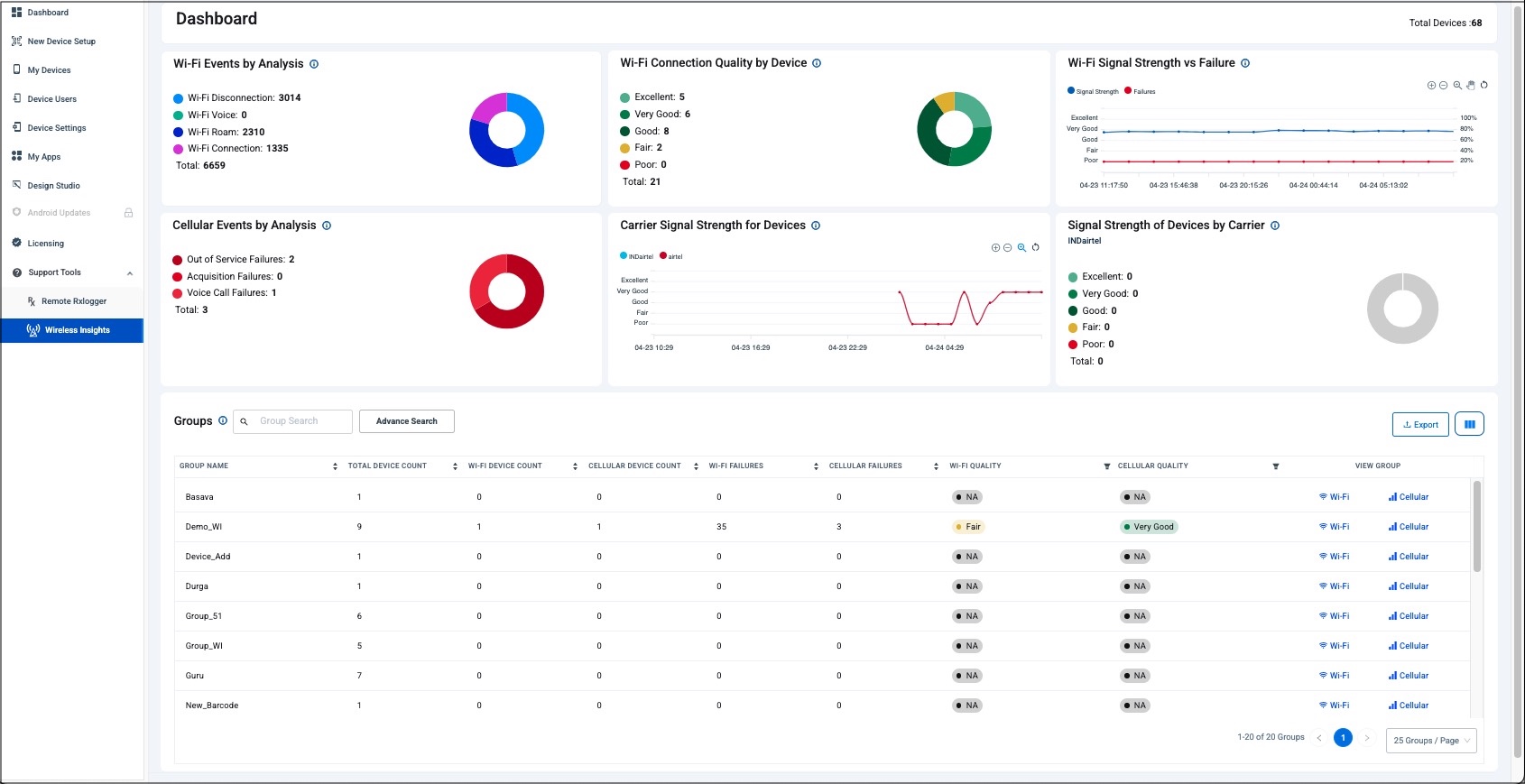
Task: Click info icon next to Groups heading
Action: (223, 420)
